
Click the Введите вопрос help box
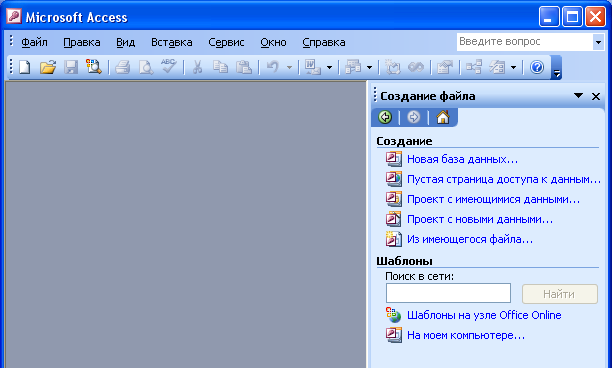click(x=525, y=42)
